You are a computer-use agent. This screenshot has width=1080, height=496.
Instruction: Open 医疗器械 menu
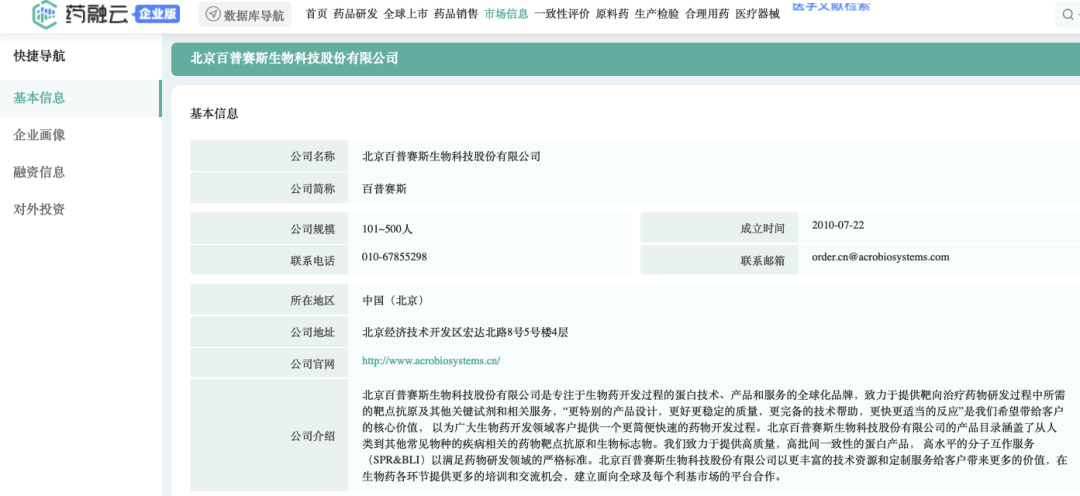point(758,14)
